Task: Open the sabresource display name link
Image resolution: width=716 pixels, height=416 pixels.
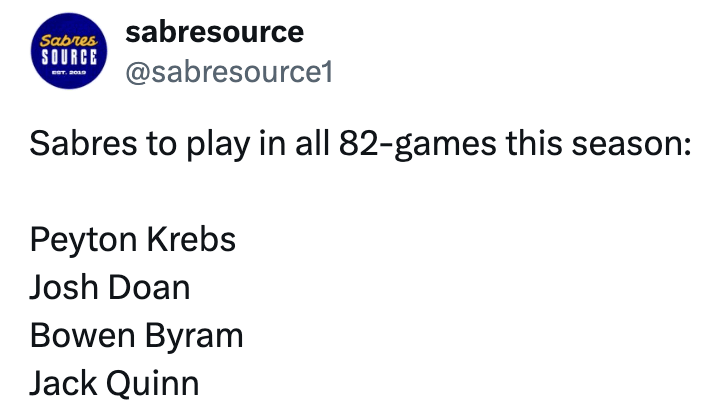Action: click(x=214, y=32)
